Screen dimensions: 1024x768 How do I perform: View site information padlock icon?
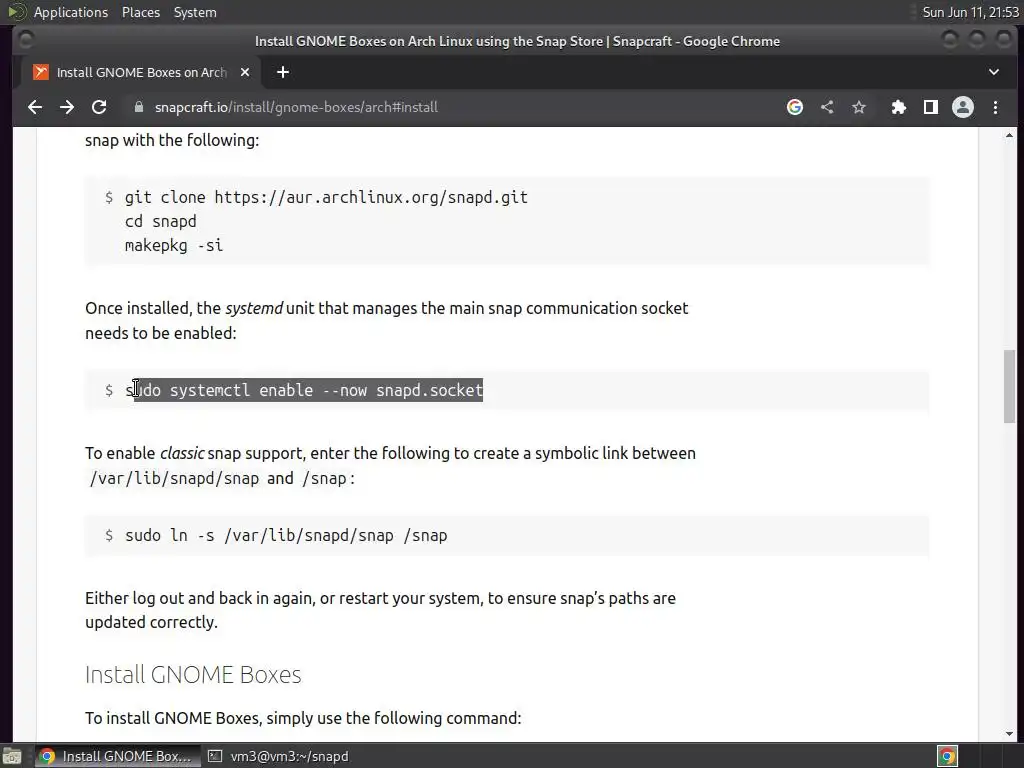pyautogui.click(x=138, y=107)
